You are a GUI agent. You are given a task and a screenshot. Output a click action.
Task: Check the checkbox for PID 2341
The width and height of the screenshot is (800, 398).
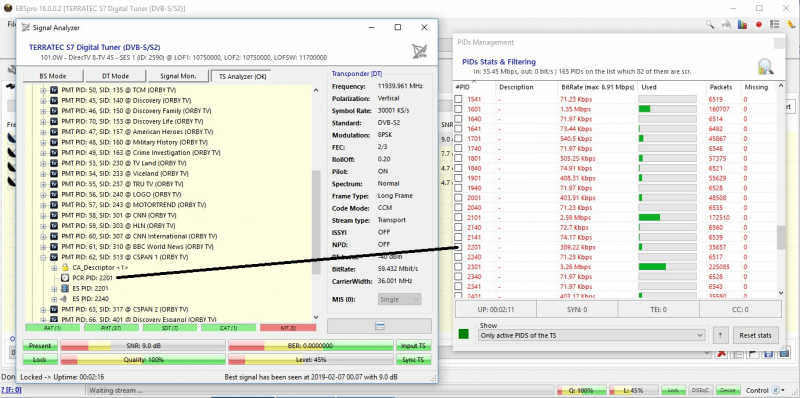click(x=459, y=286)
